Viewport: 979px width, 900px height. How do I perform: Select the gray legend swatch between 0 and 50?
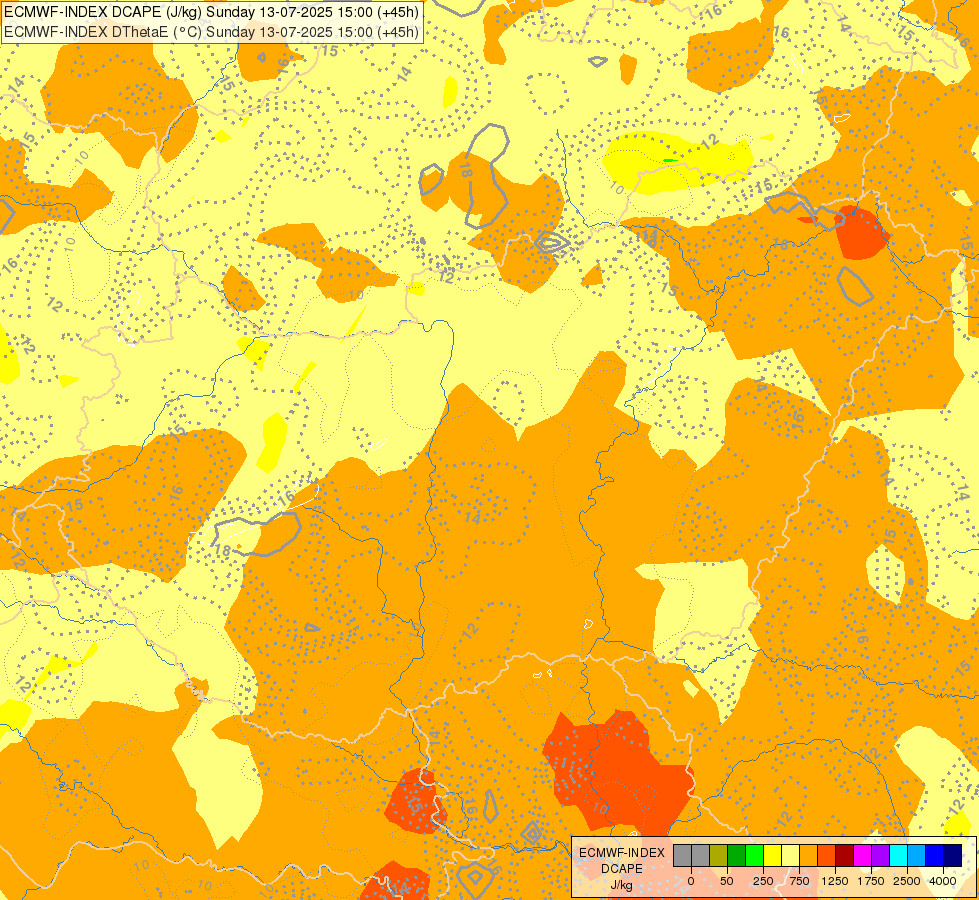(701, 856)
